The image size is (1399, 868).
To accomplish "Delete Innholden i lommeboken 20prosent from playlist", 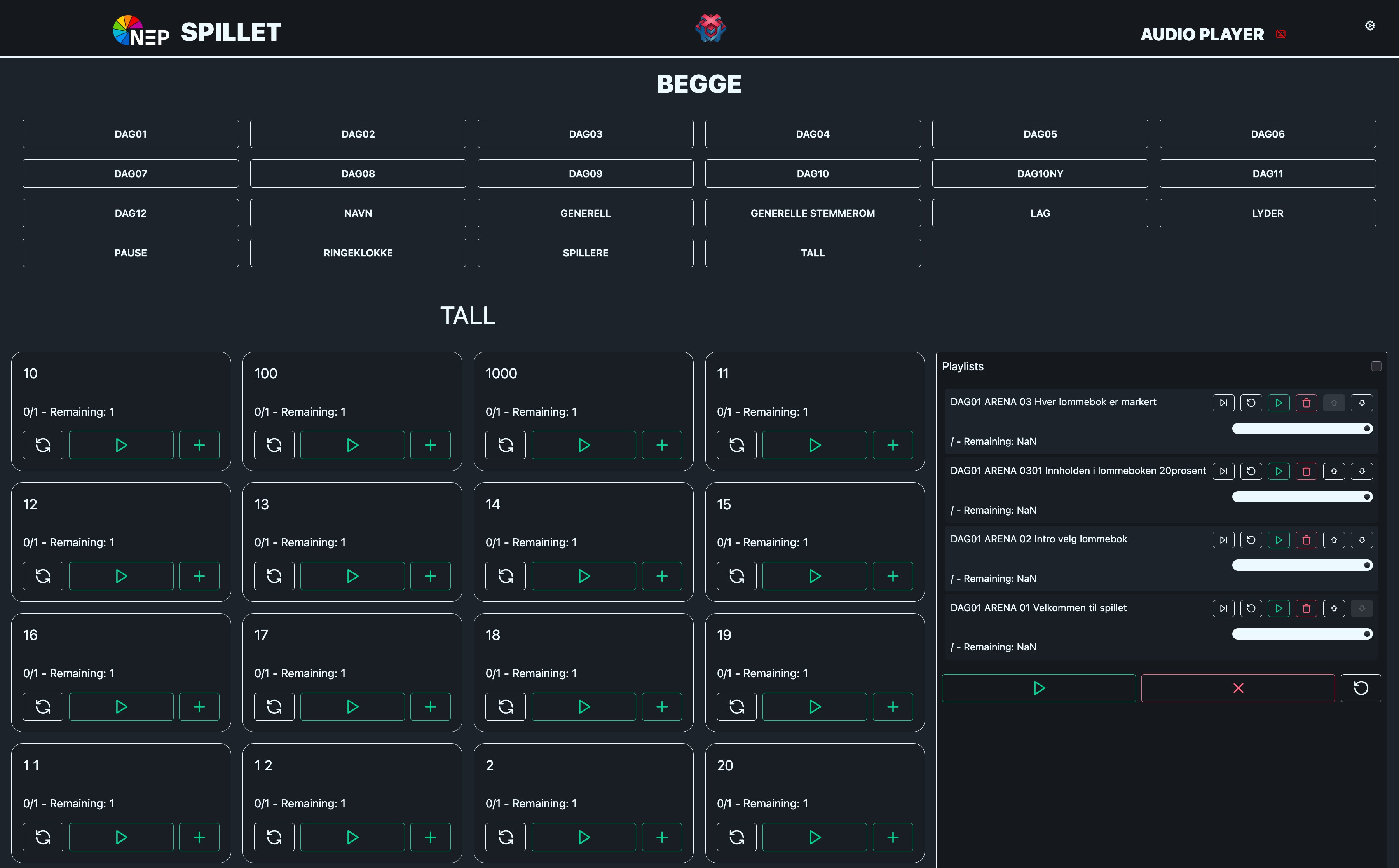I will pos(1306,471).
